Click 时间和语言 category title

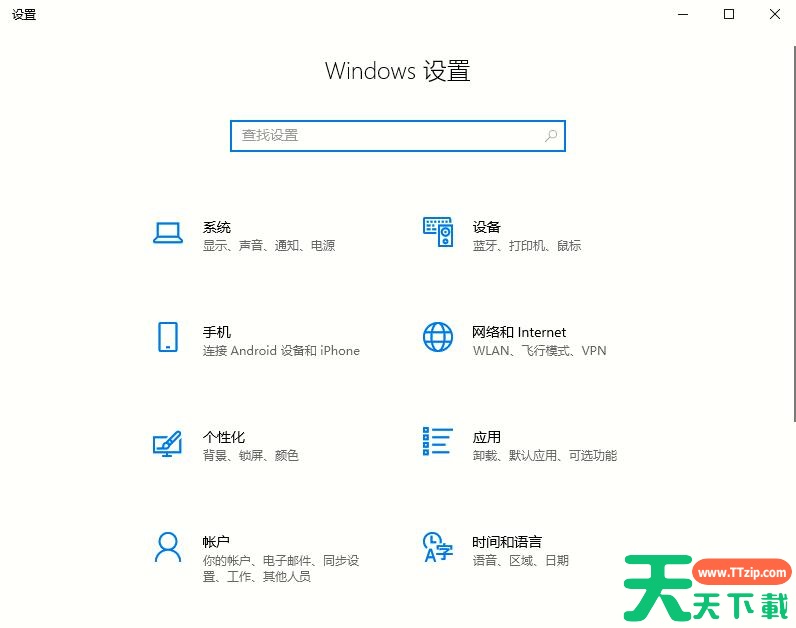point(507,542)
